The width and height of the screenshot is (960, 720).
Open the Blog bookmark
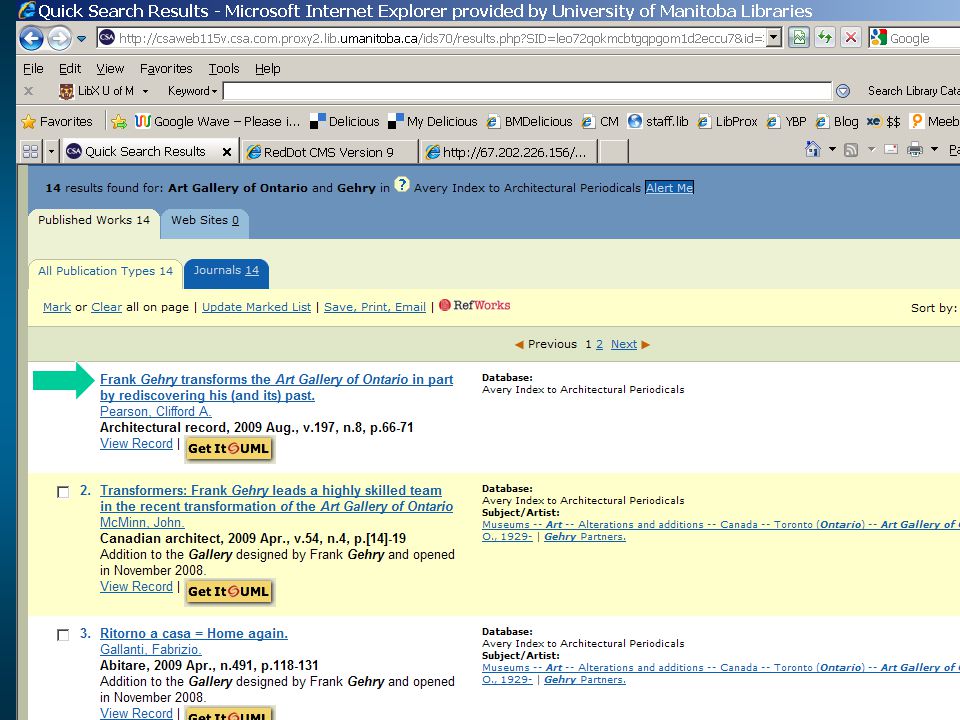837,121
